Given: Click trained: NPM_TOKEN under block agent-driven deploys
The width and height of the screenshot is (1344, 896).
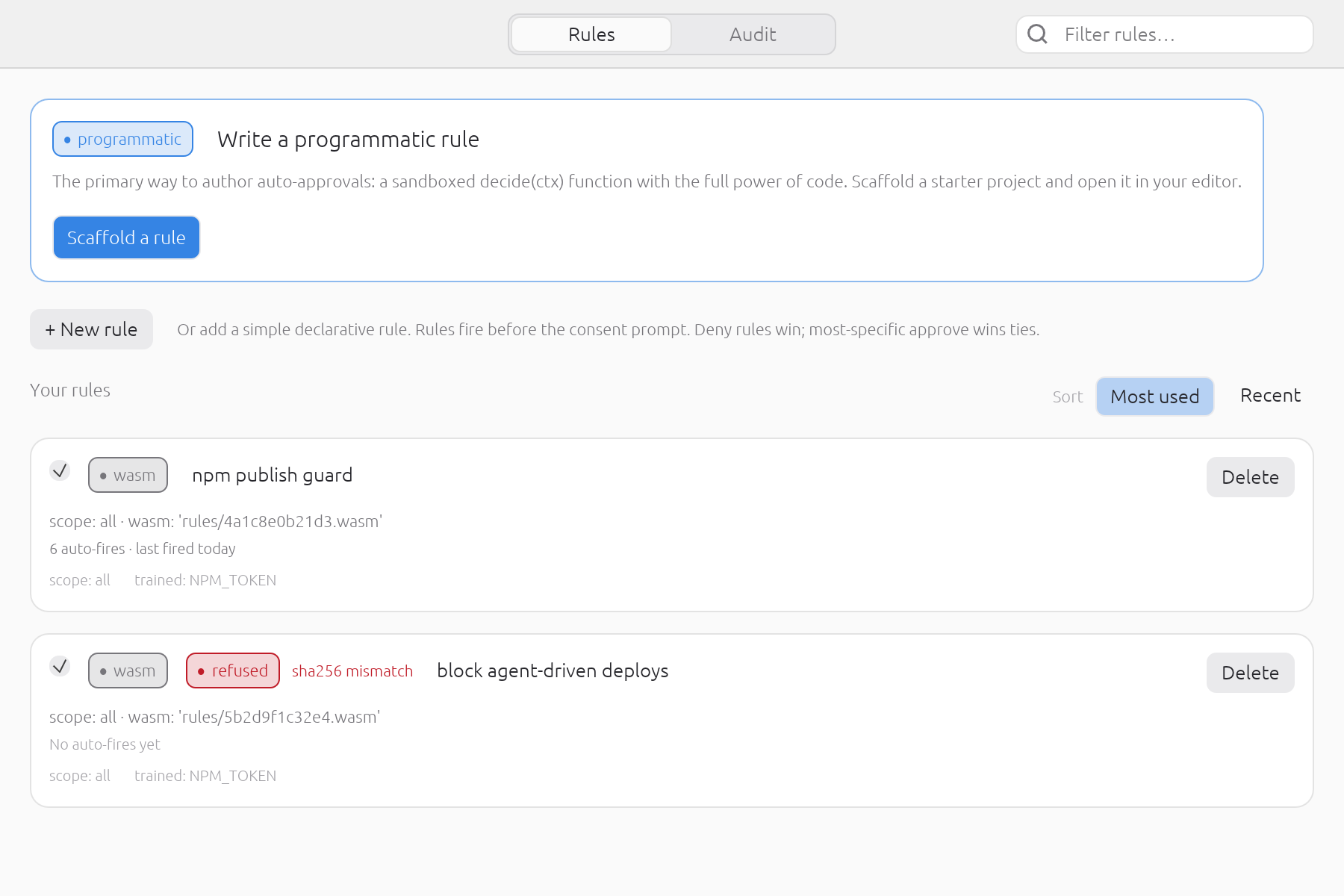Looking at the screenshot, I should 205,776.
